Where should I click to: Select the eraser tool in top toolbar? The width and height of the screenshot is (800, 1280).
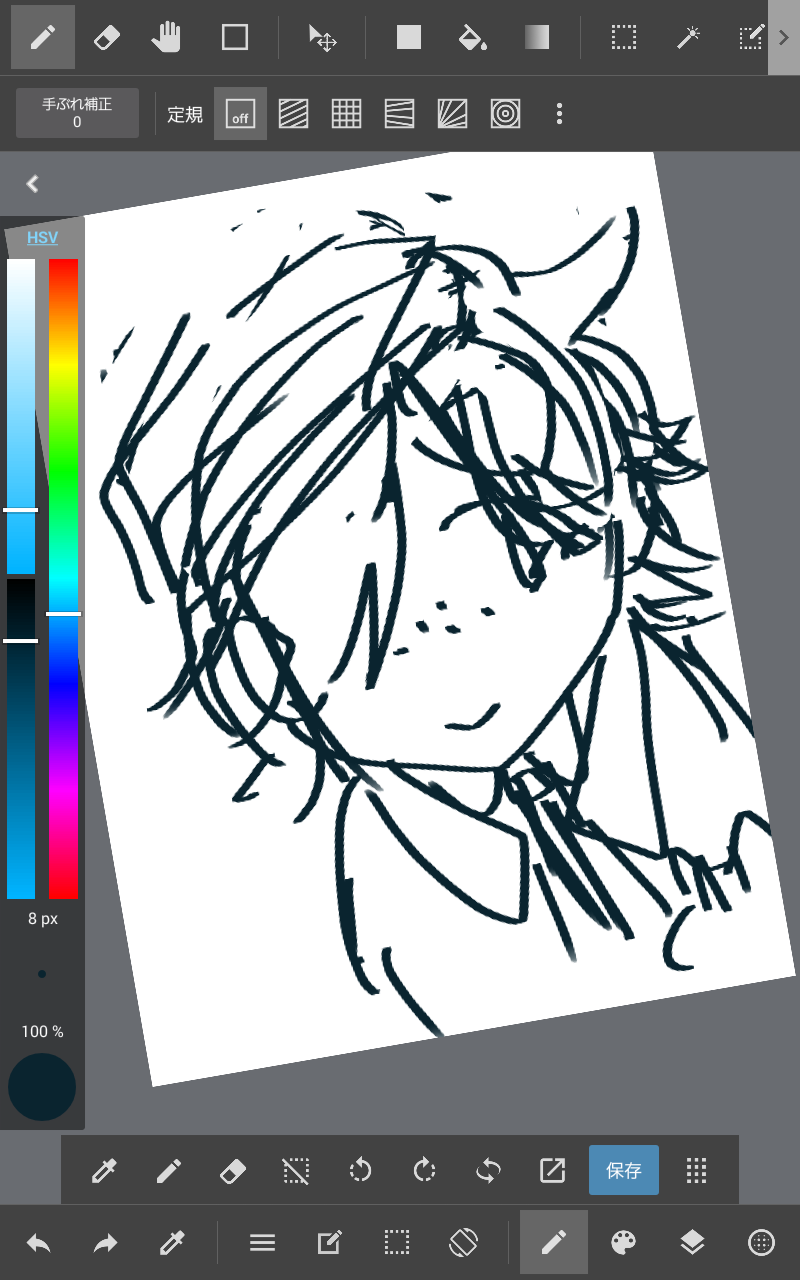coord(106,38)
